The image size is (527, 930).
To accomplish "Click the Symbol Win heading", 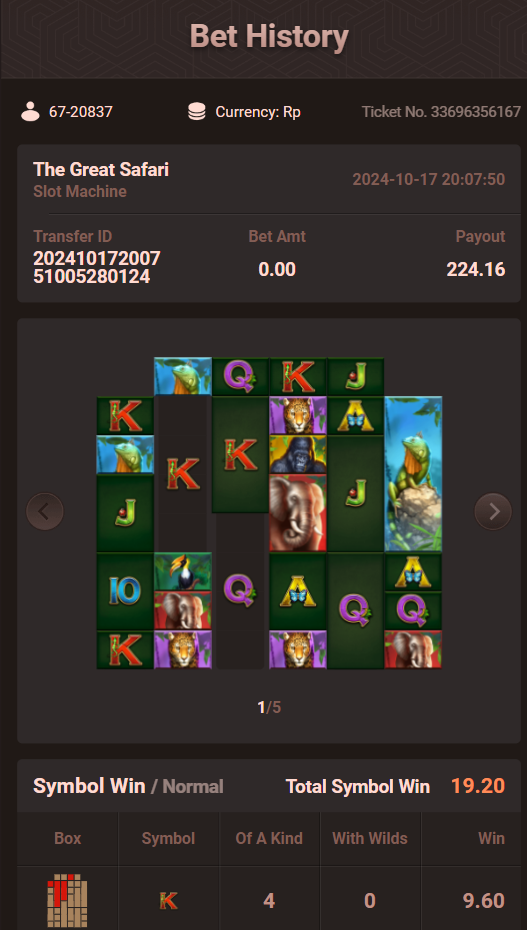I will click(x=89, y=786).
